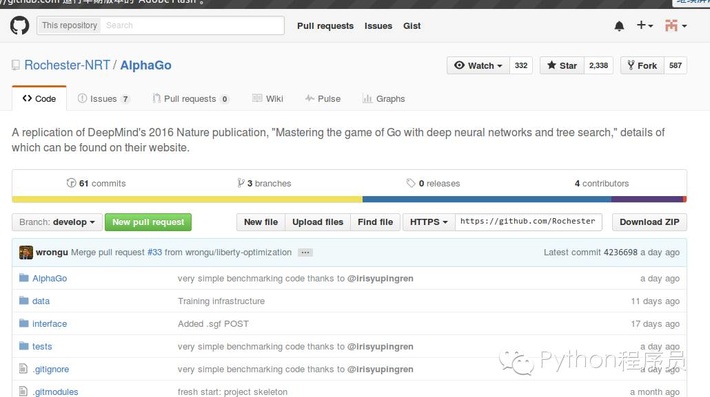Open the .gitignore file

point(51,369)
